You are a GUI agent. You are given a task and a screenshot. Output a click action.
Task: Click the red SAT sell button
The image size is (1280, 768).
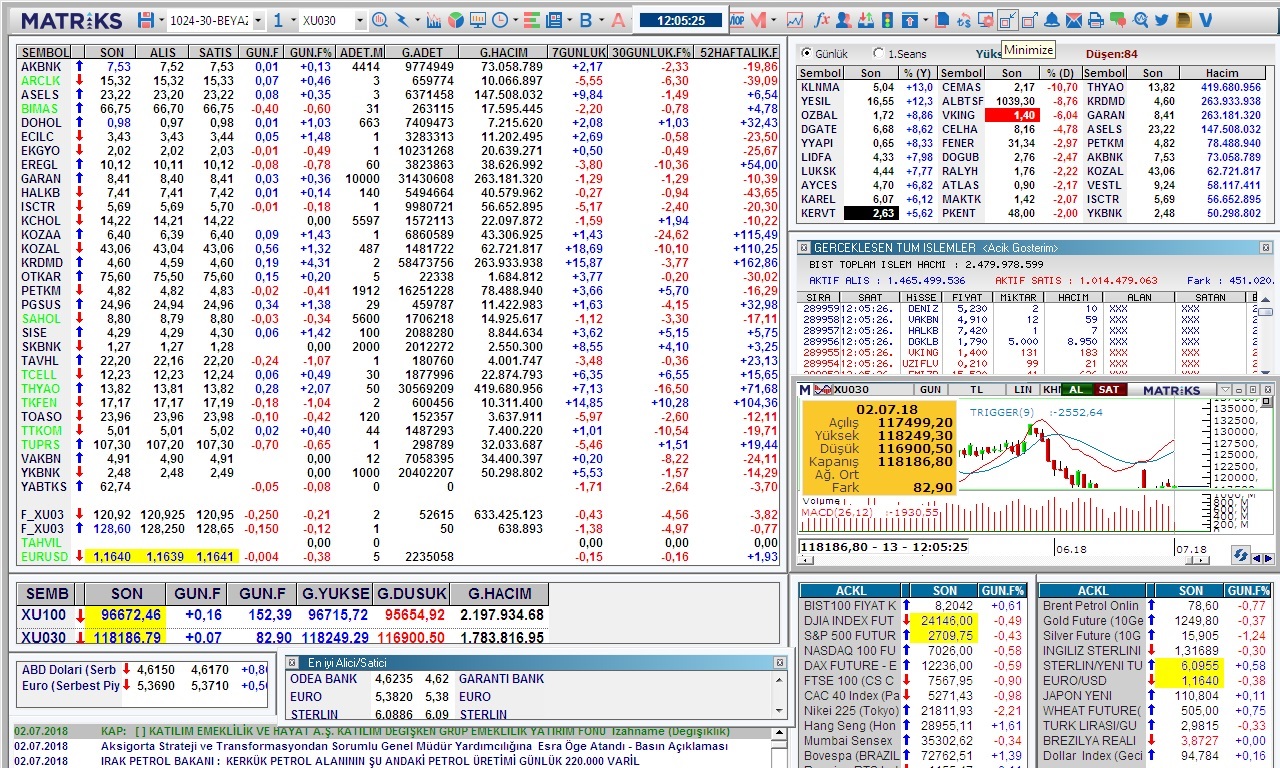1109,390
